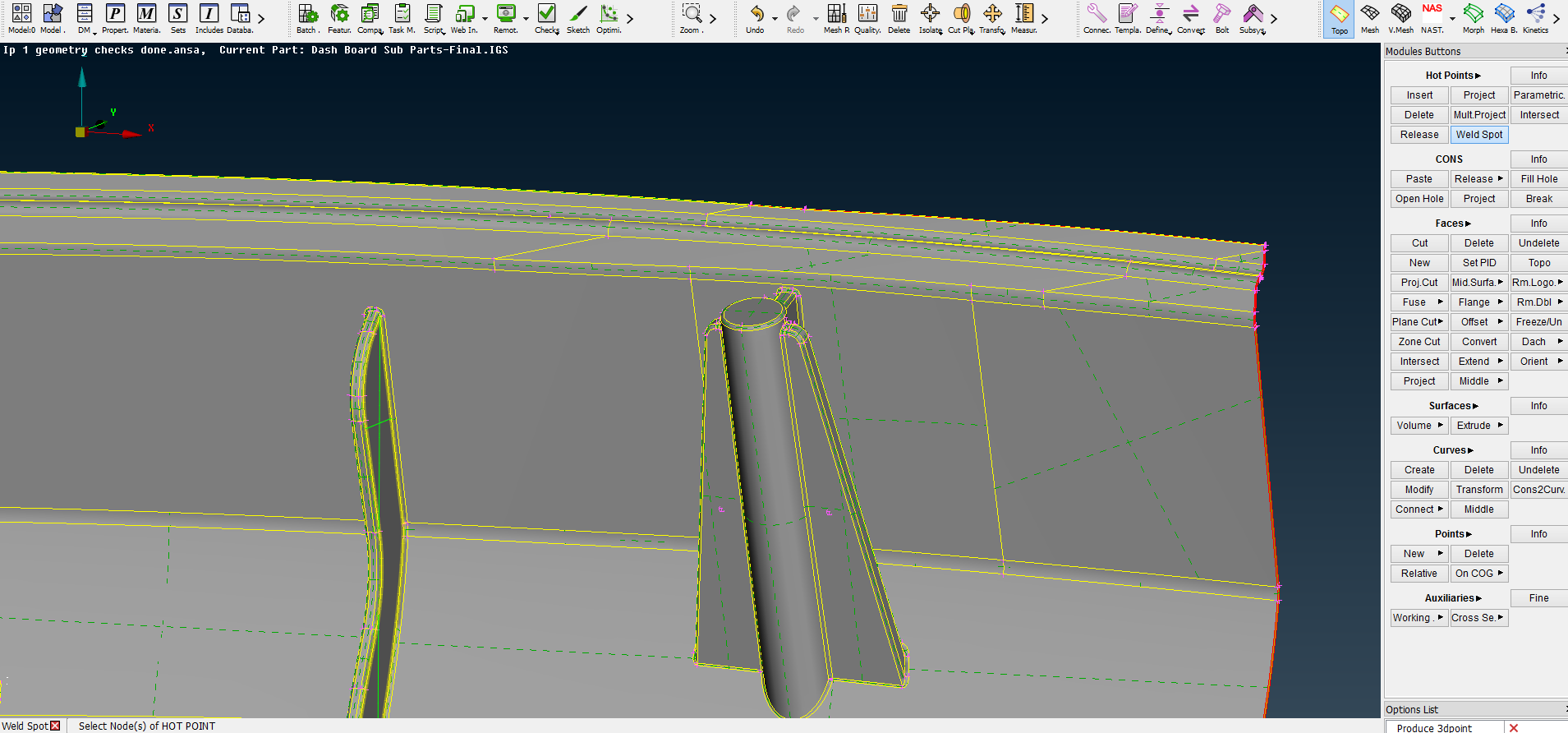Open the Task Manager icon
The image size is (1568, 733).
[x=402, y=18]
